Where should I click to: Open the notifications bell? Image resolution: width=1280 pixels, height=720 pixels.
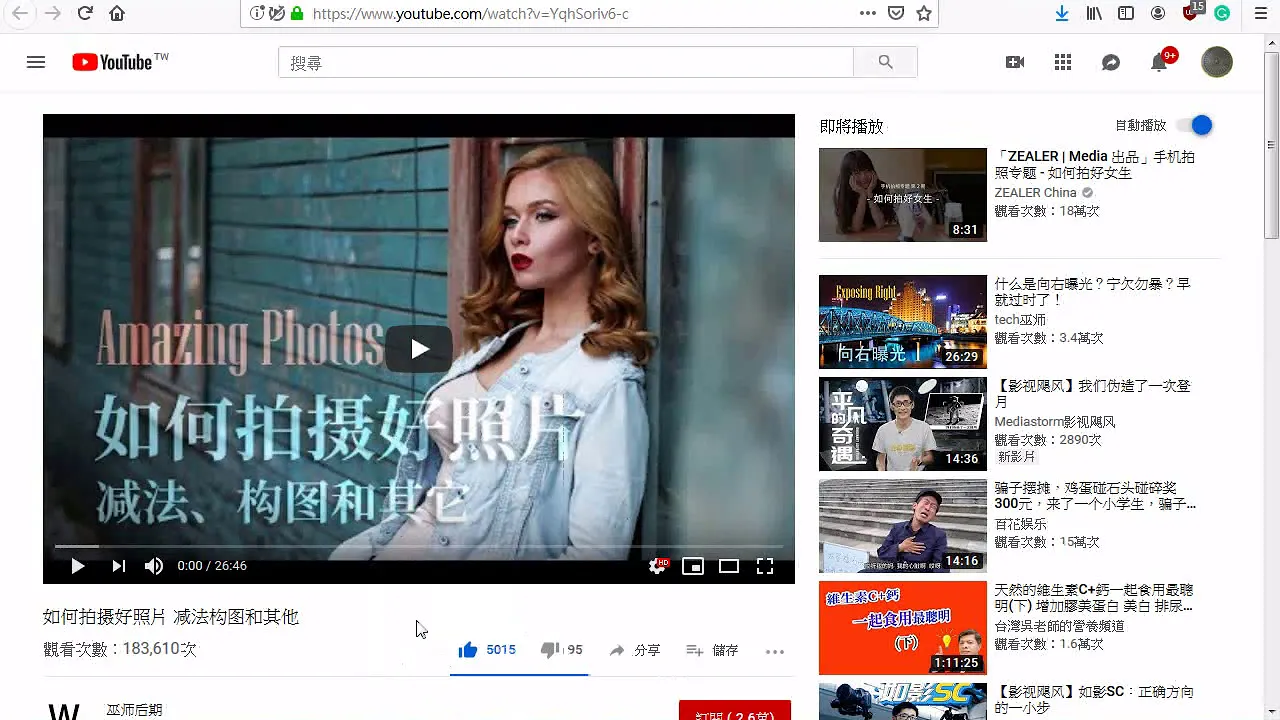(x=1159, y=62)
